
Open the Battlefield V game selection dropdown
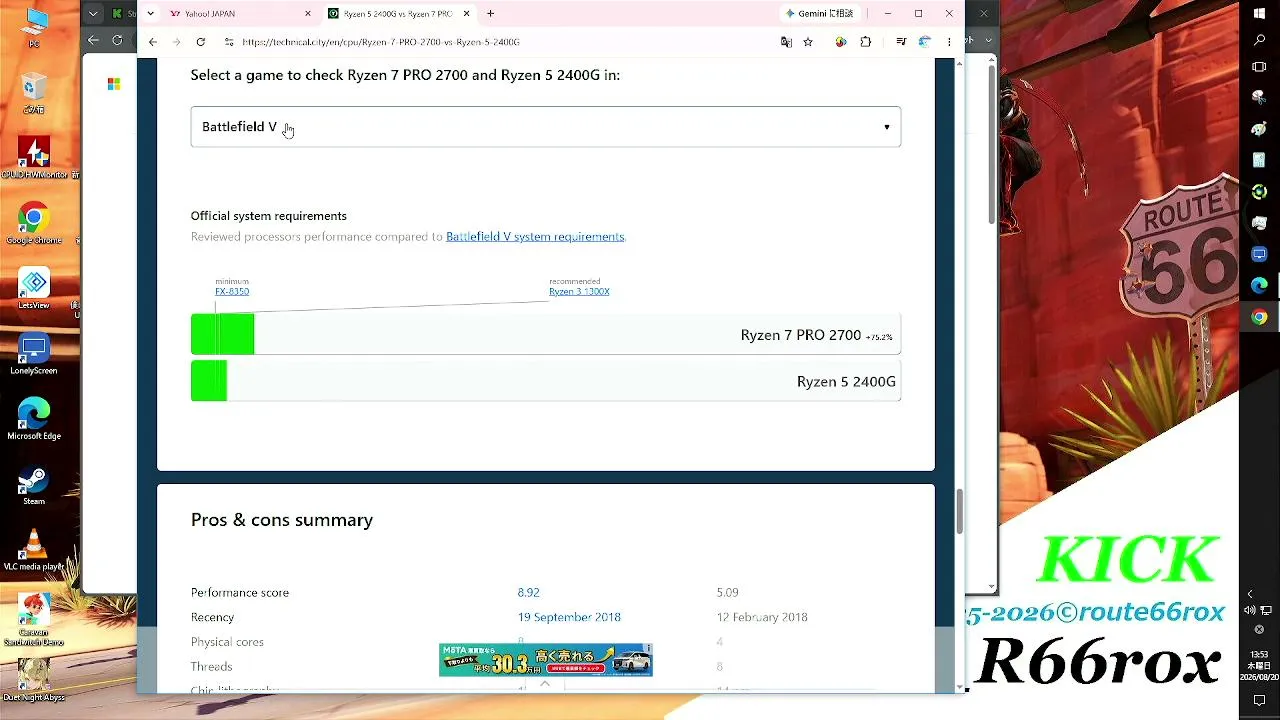click(545, 127)
